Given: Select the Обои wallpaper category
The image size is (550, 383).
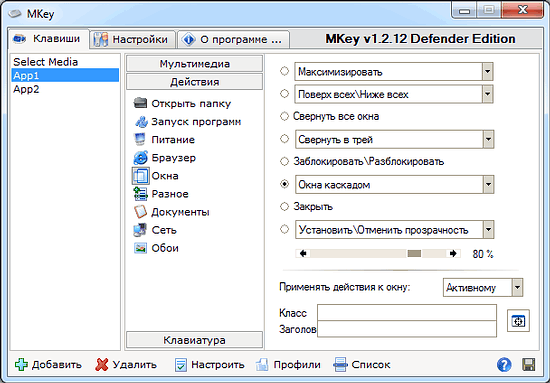Looking at the screenshot, I should pos(156,248).
